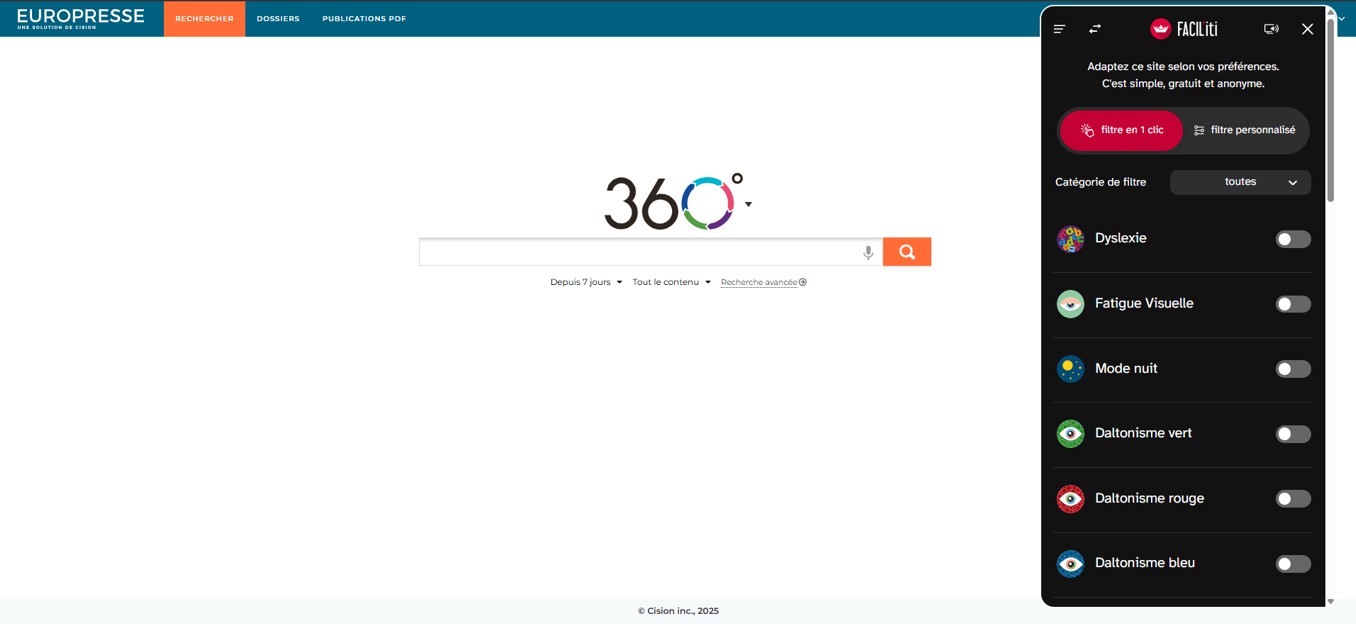This screenshot has height=624, width=1356.
Task: Click the microphone voice search icon
Action: point(868,253)
